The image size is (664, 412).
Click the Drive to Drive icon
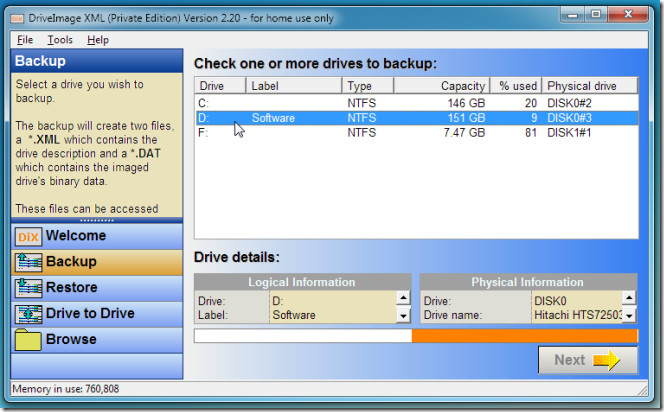coord(28,314)
